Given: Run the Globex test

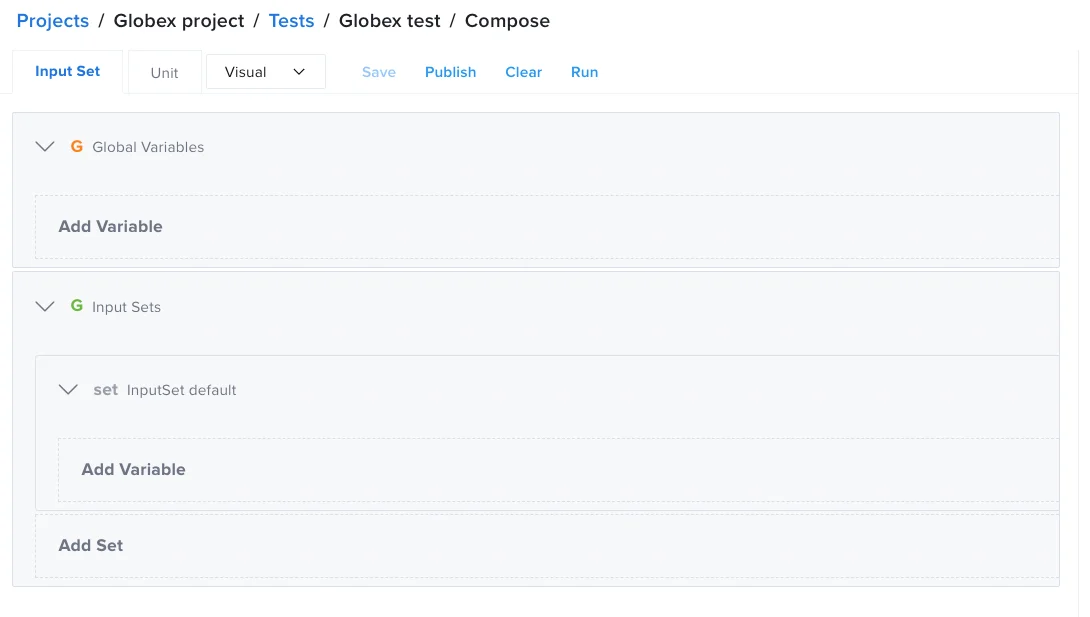Looking at the screenshot, I should [585, 71].
